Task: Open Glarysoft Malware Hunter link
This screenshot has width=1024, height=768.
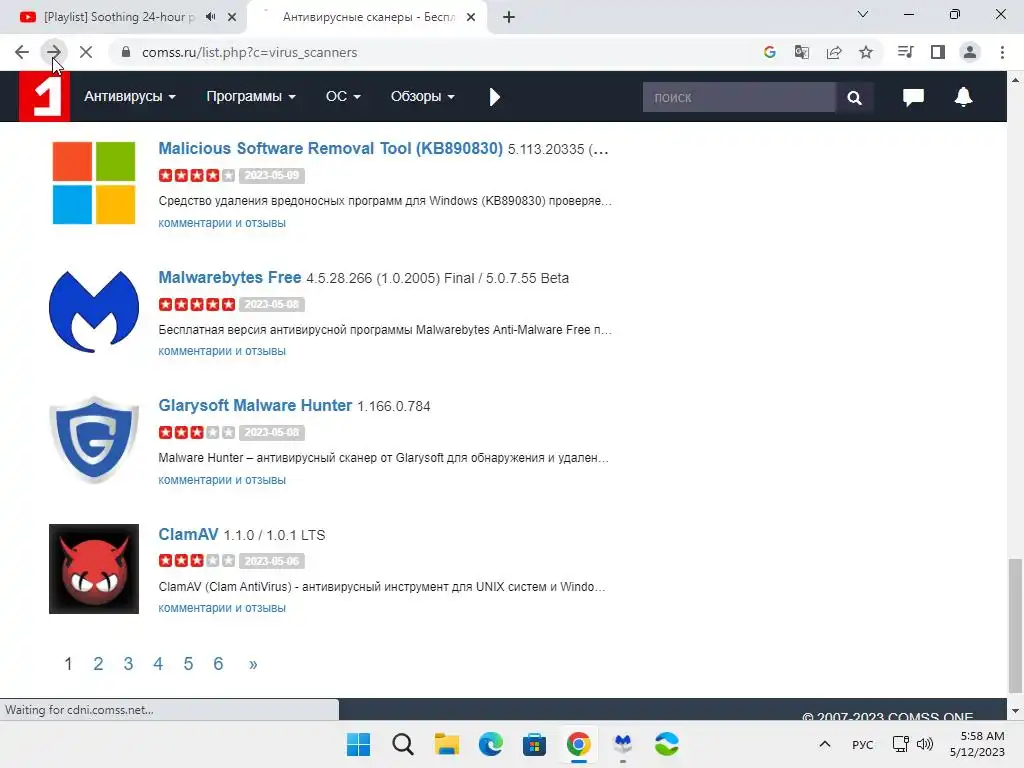Action: (255, 405)
